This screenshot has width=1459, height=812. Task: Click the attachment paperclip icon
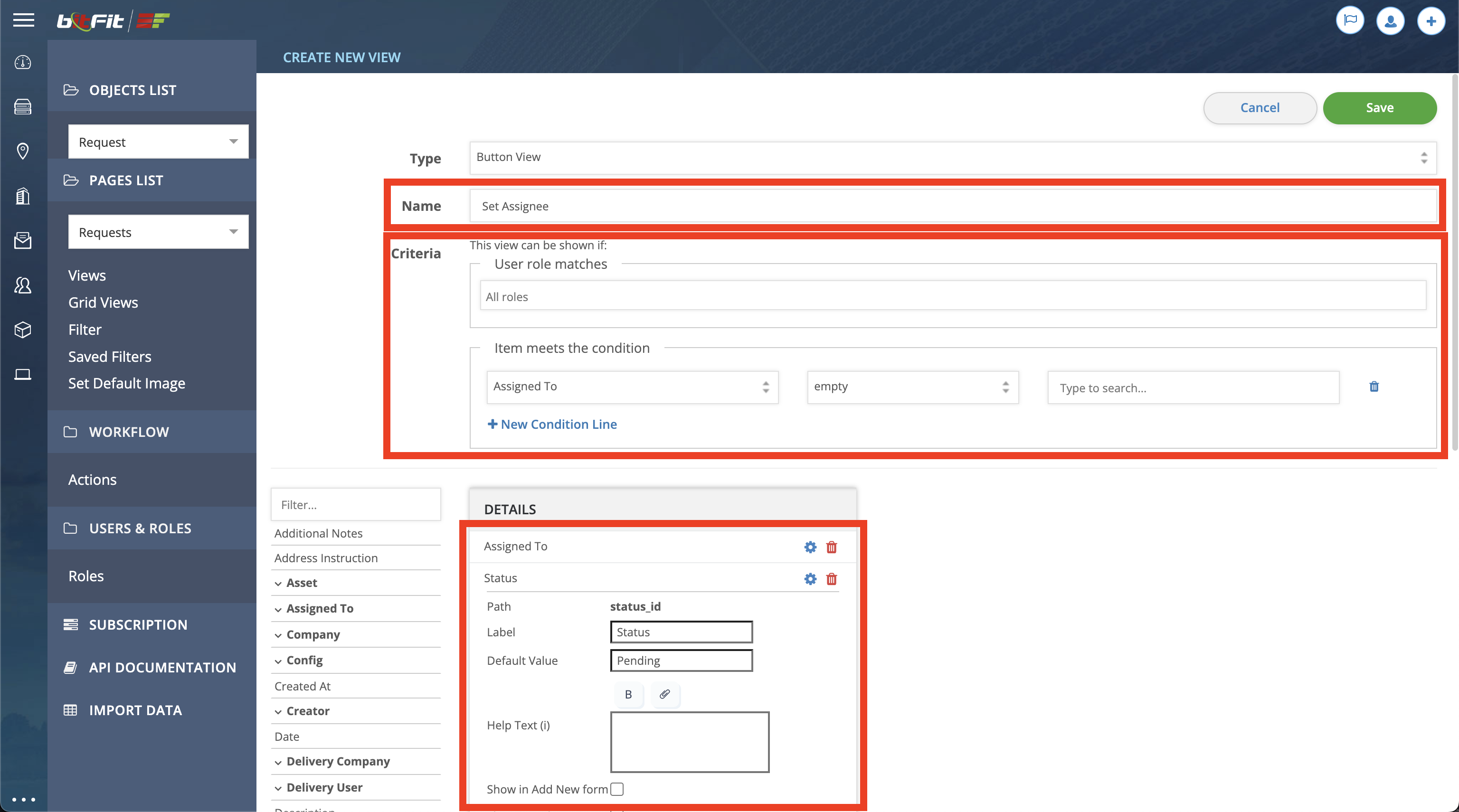coord(665,694)
